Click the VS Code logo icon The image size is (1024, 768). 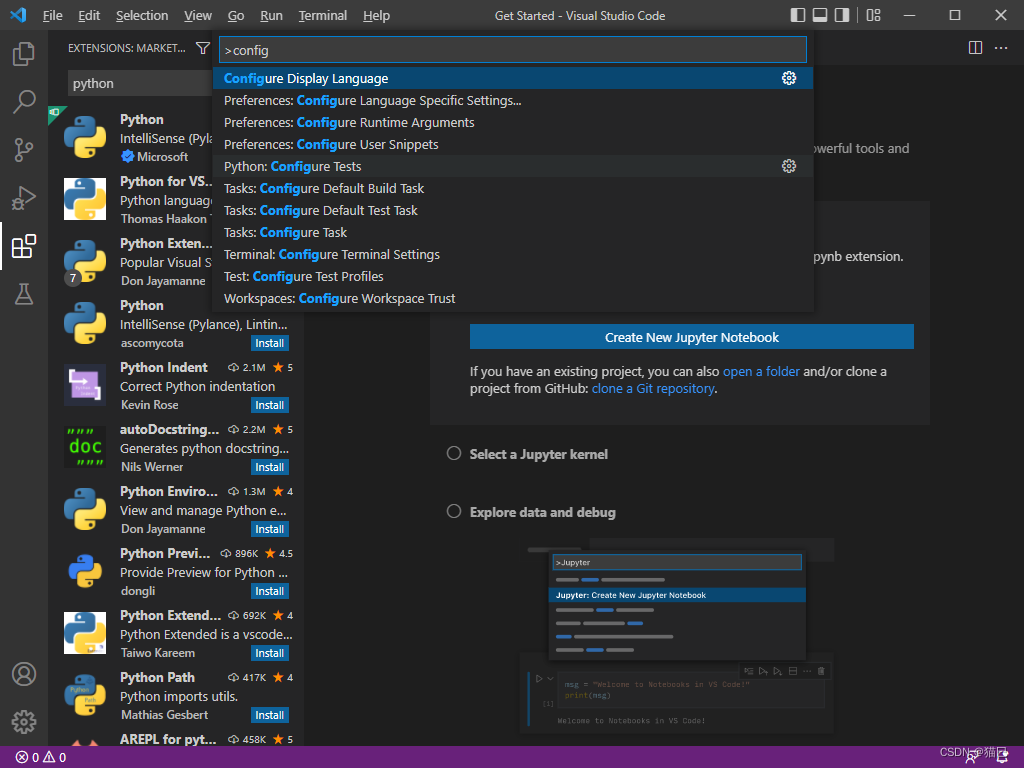(18, 15)
